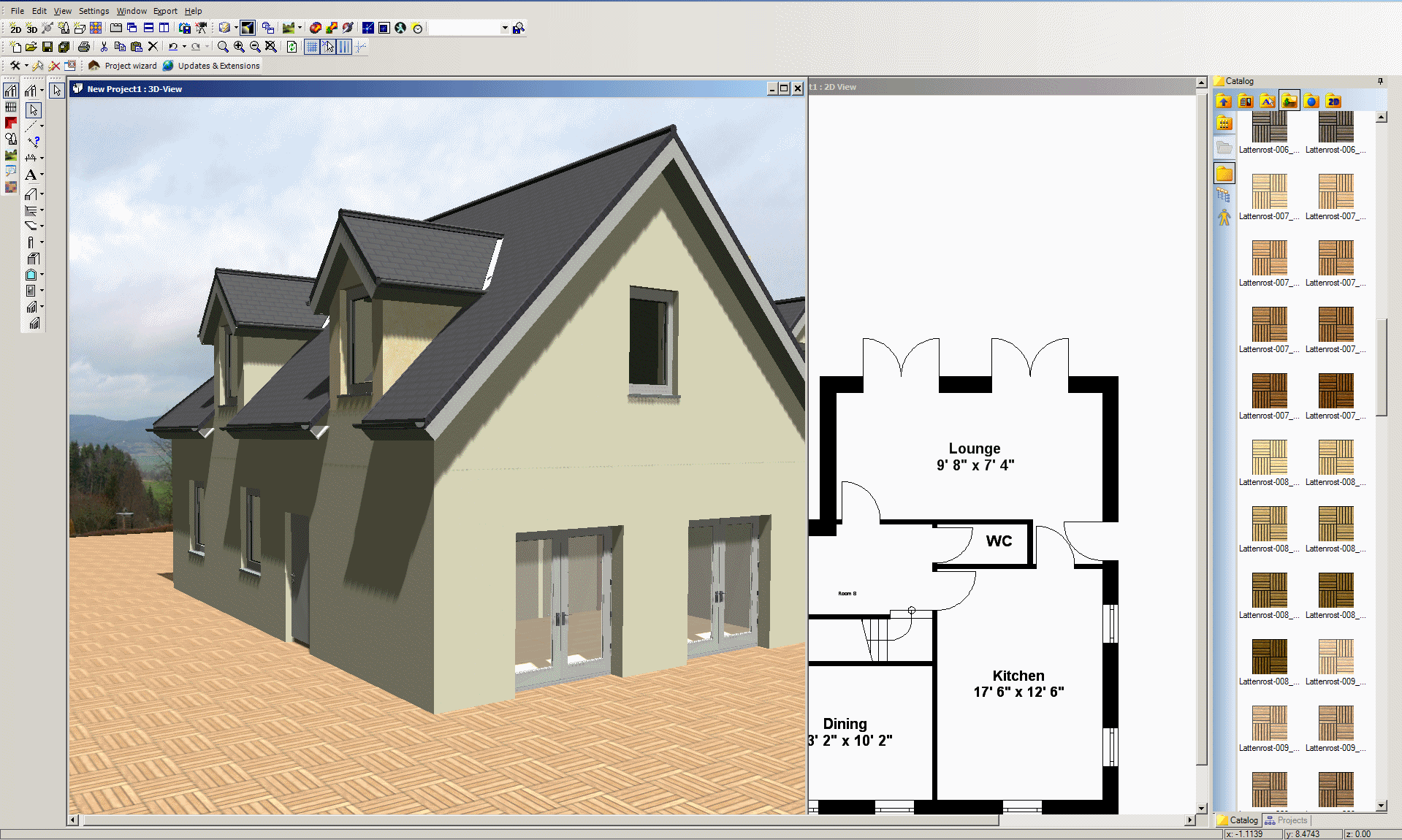
Task: Create a new project document
Action: (15, 47)
